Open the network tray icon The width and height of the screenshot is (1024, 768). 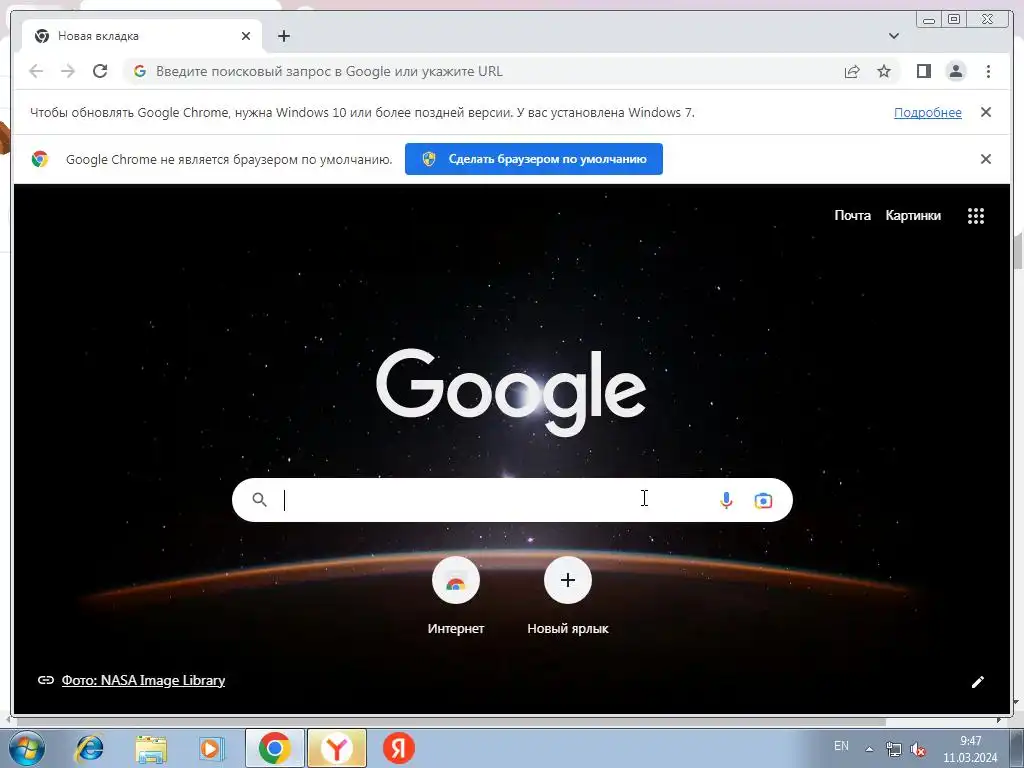click(x=893, y=749)
